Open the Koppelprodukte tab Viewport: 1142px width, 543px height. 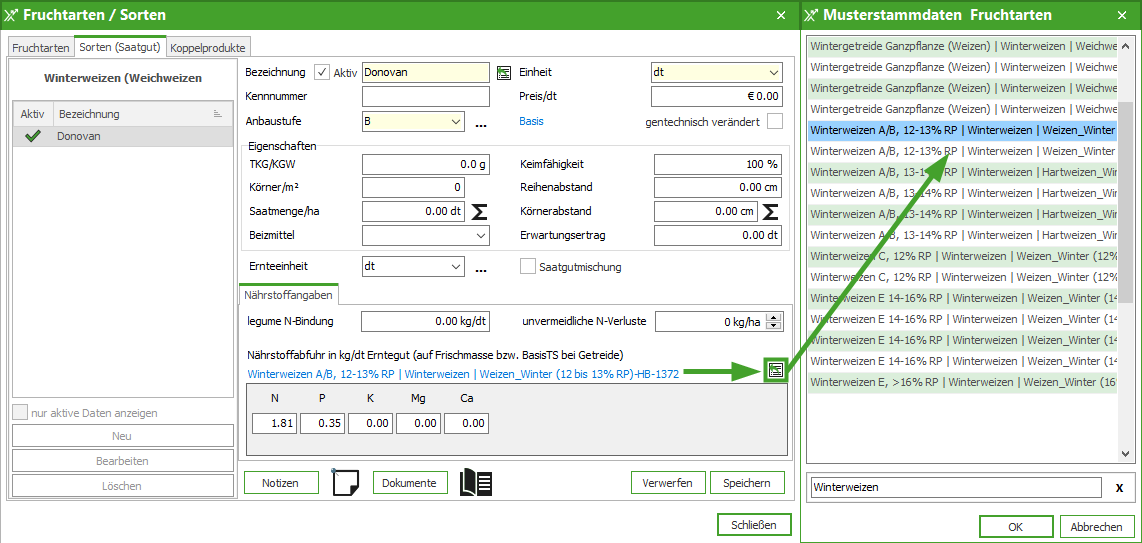click(207, 48)
